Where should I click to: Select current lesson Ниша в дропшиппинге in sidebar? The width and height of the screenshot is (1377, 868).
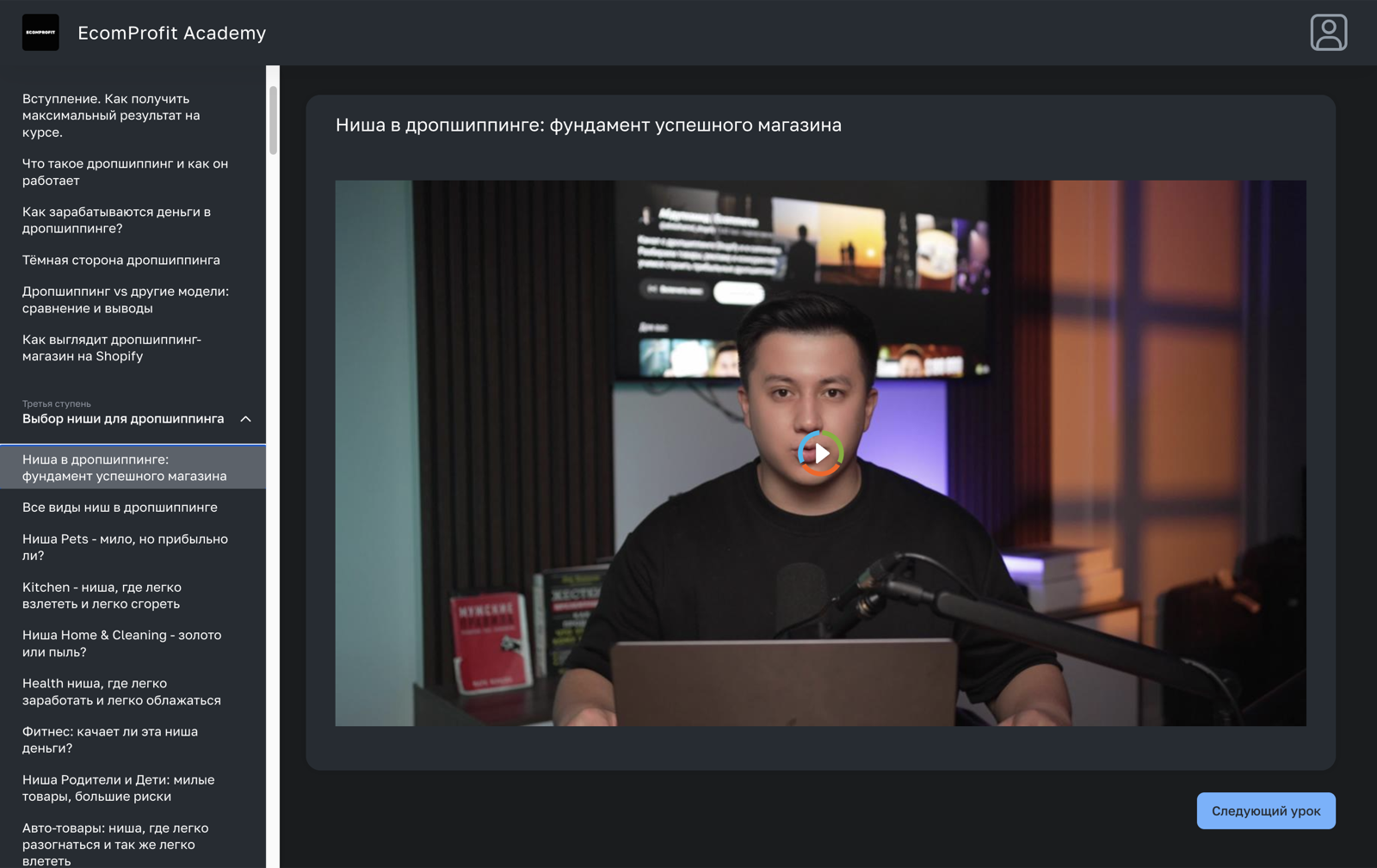click(133, 467)
